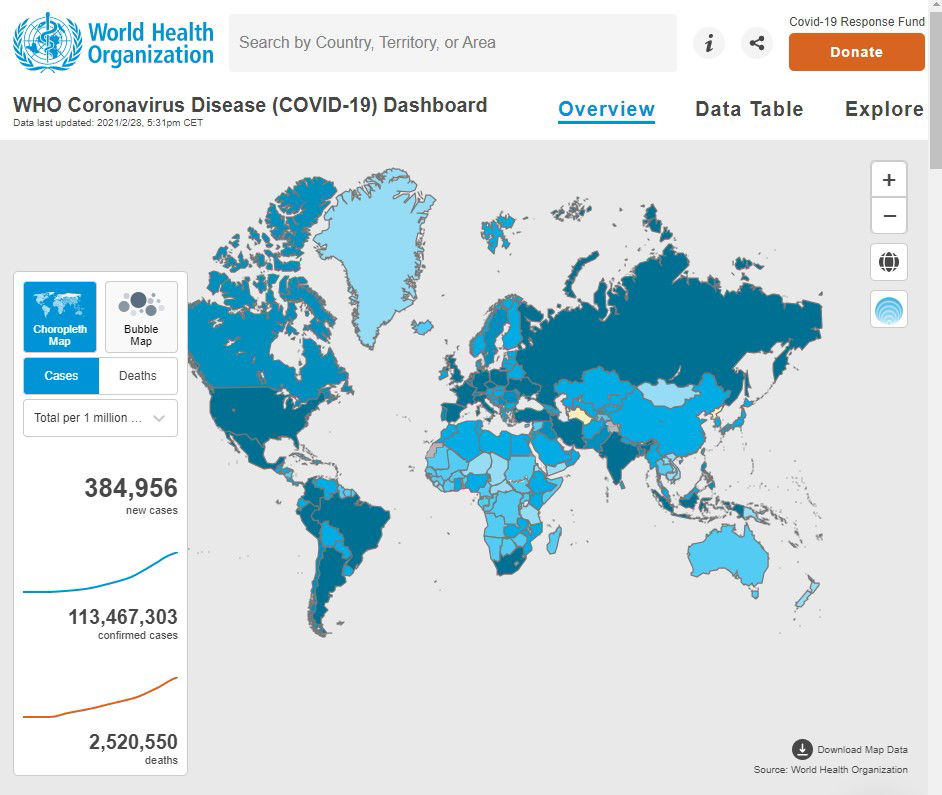Zoom out of the map
This screenshot has height=795, width=942.
tap(889, 216)
